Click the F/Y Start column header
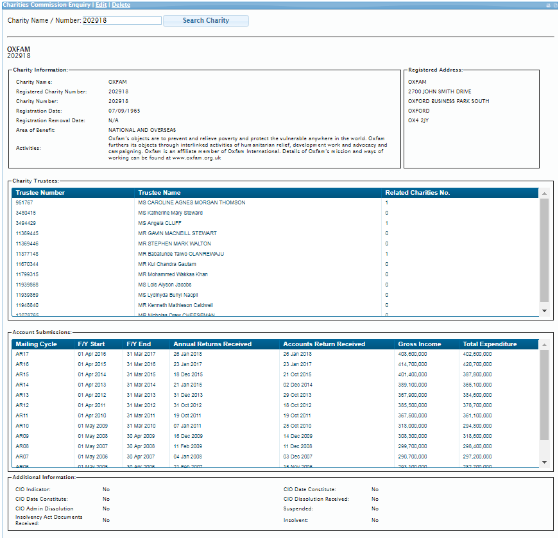The image size is (558, 538). click(99, 344)
